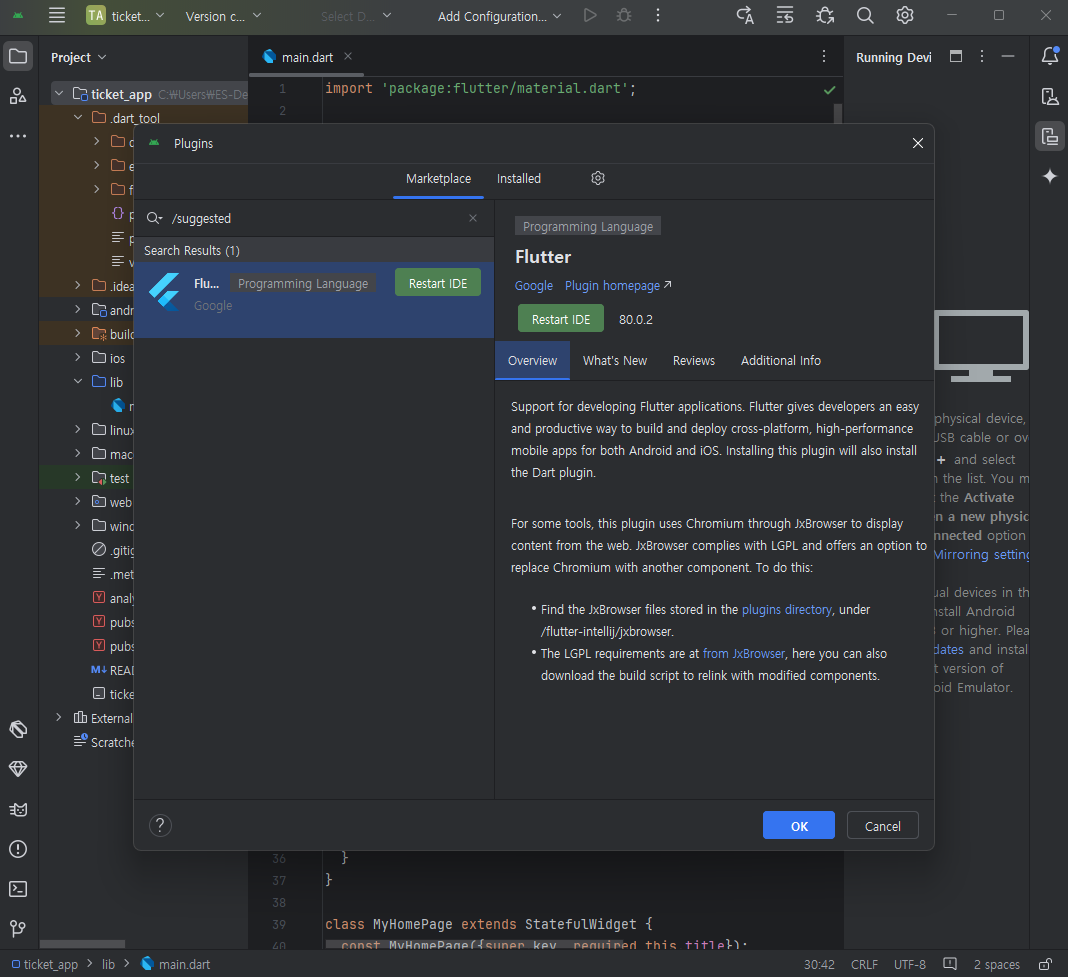Select the What's New tab
The image size is (1068, 977).
coord(614,360)
